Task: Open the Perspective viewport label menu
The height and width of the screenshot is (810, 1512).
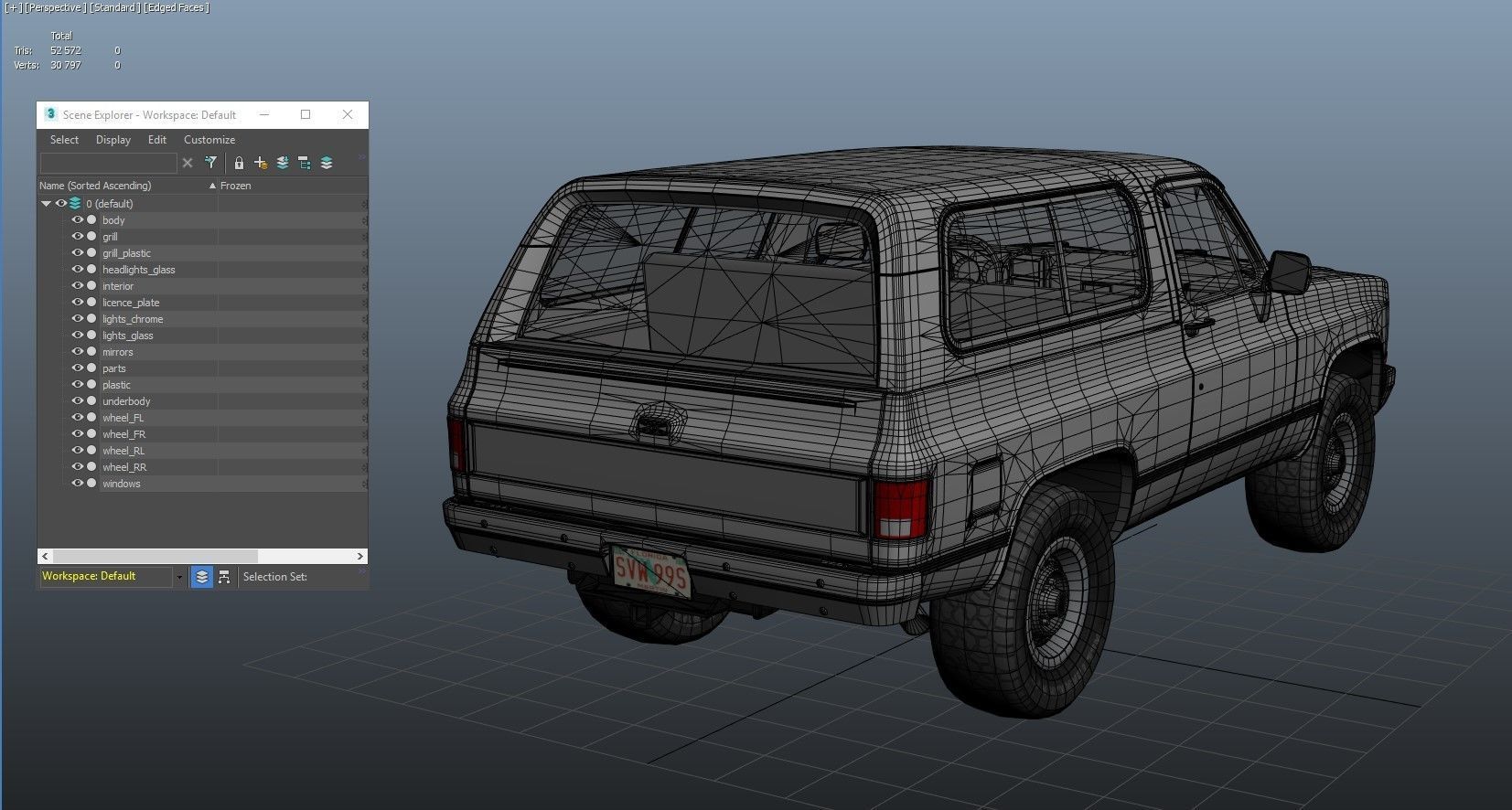Action: pyautogui.click(x=55, y=7)
